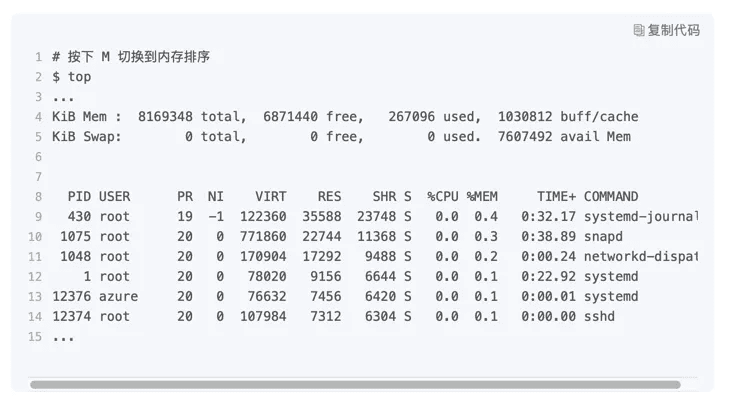Viewport: 731px width, 397px height.
Task: Click the sshd process name
Action: [599, 316]
